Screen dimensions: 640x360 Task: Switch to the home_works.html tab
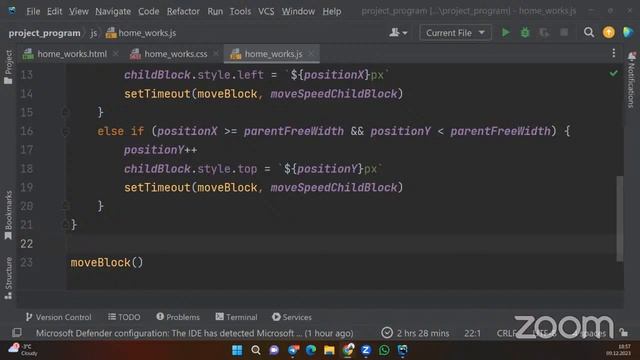click(x=72, y=54)
